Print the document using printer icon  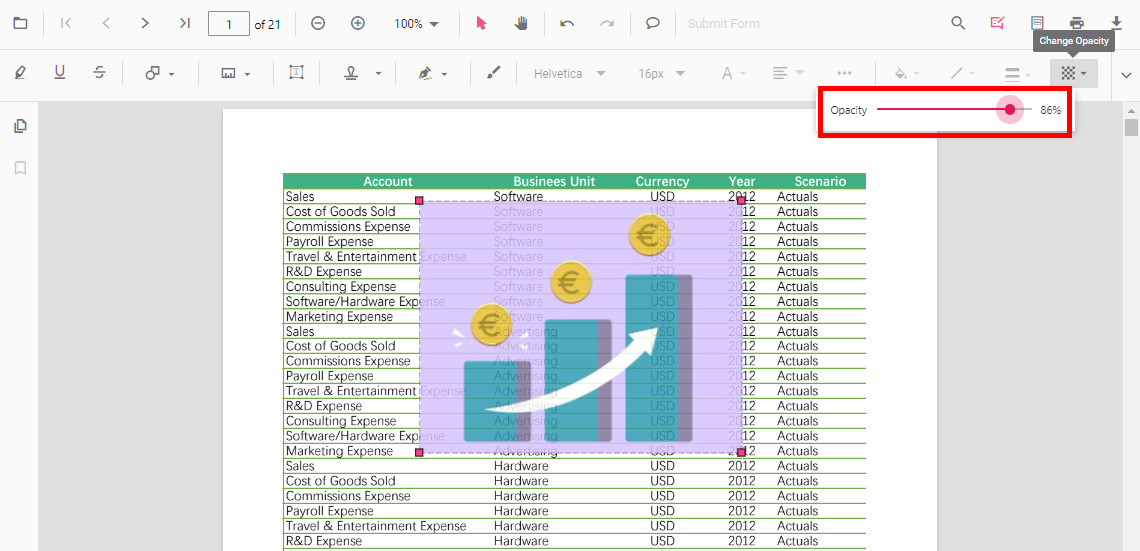coord(1076,23)
